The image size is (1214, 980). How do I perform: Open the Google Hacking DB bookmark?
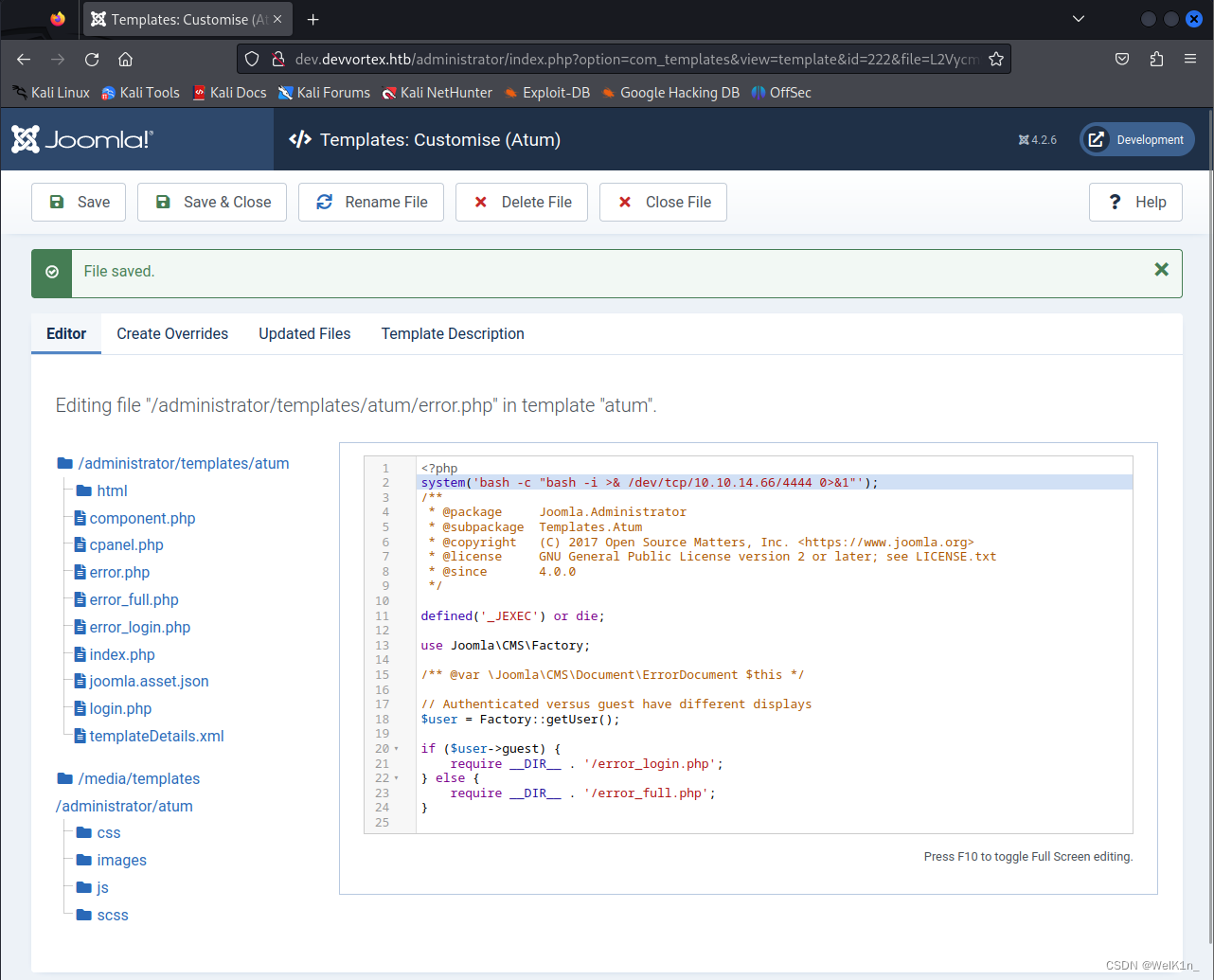click(x=670, y=92)
